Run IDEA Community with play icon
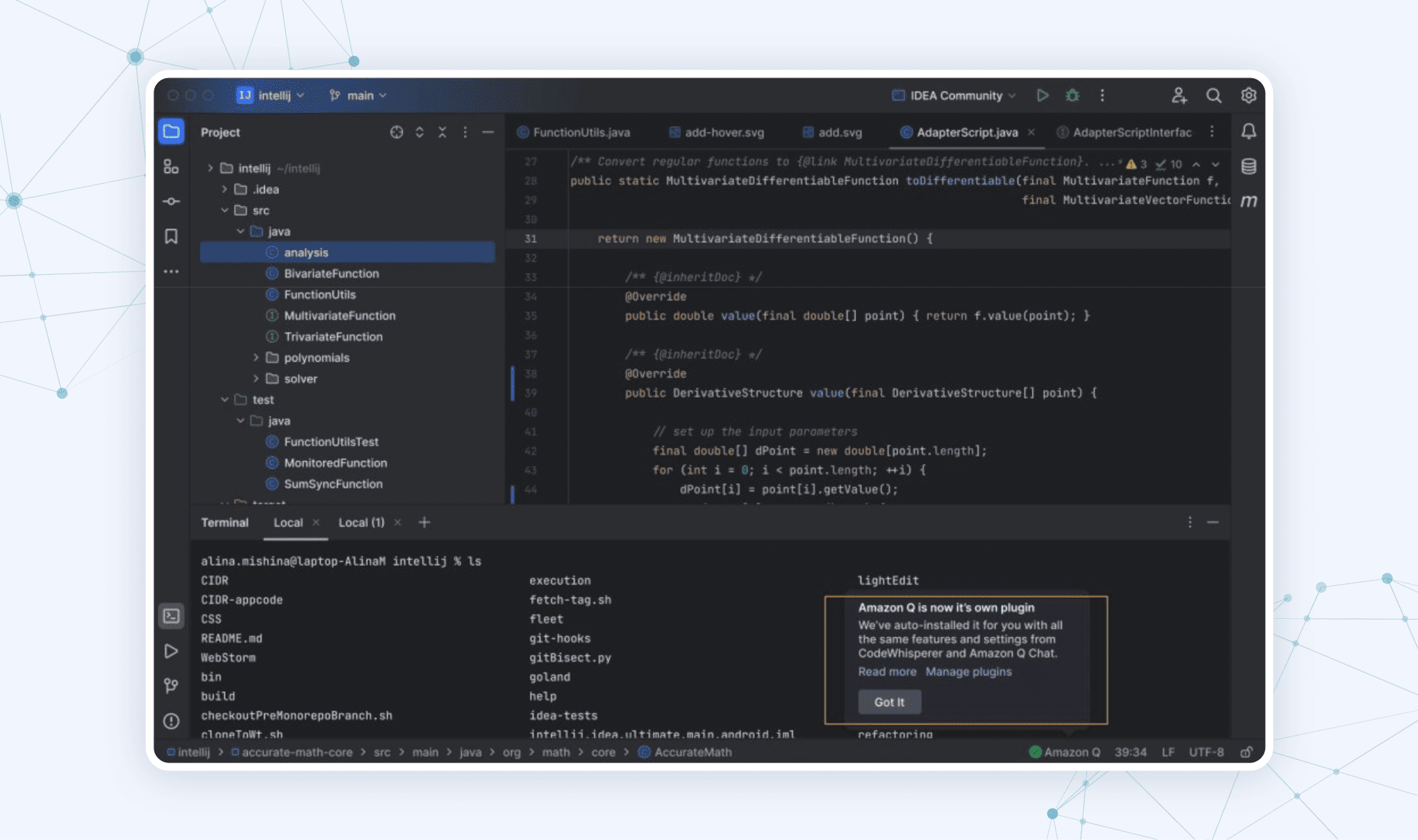1418x840 pixels. point(1042,96)
